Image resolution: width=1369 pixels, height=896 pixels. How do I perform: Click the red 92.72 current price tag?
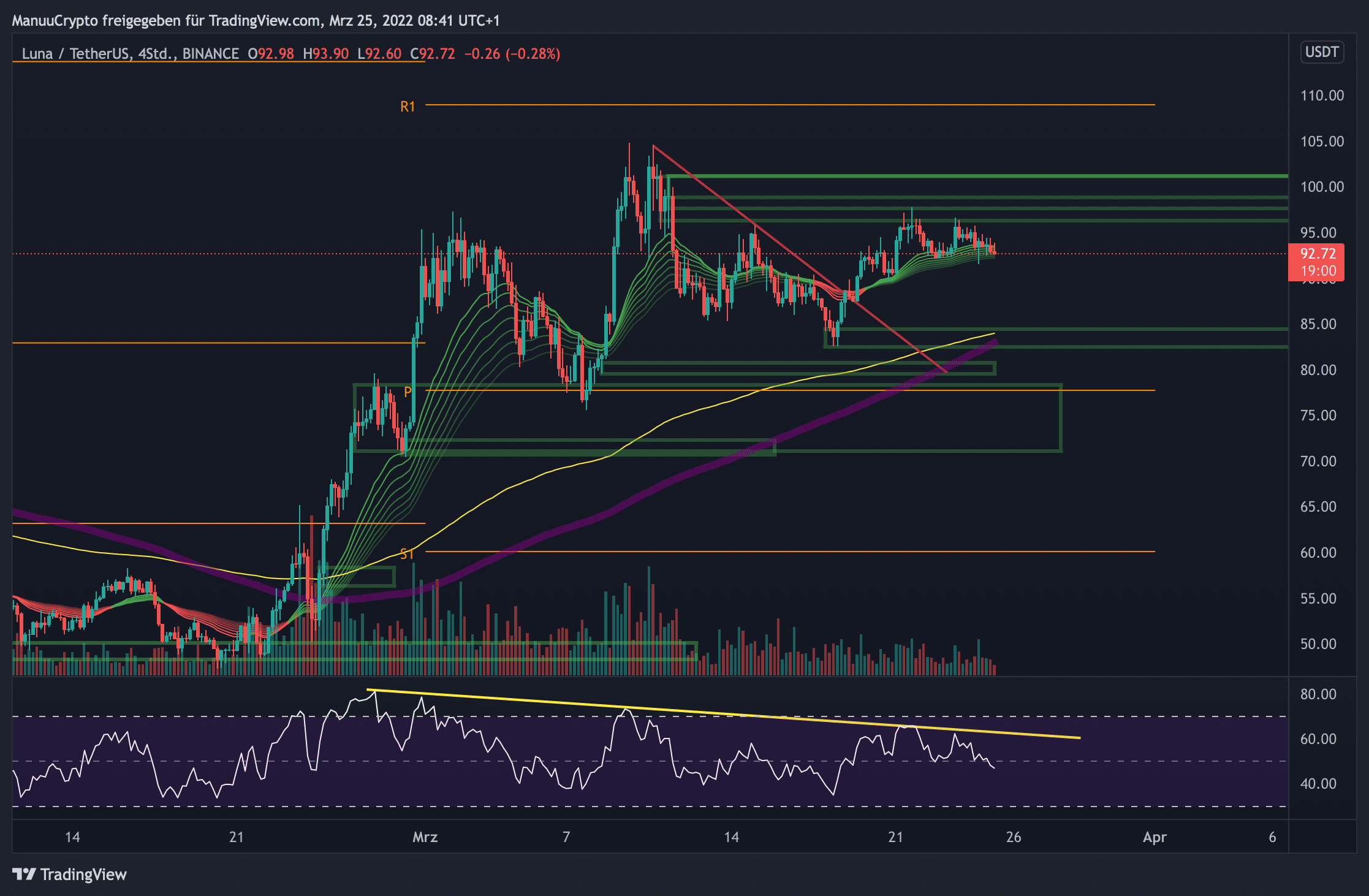click(1317, 253)
